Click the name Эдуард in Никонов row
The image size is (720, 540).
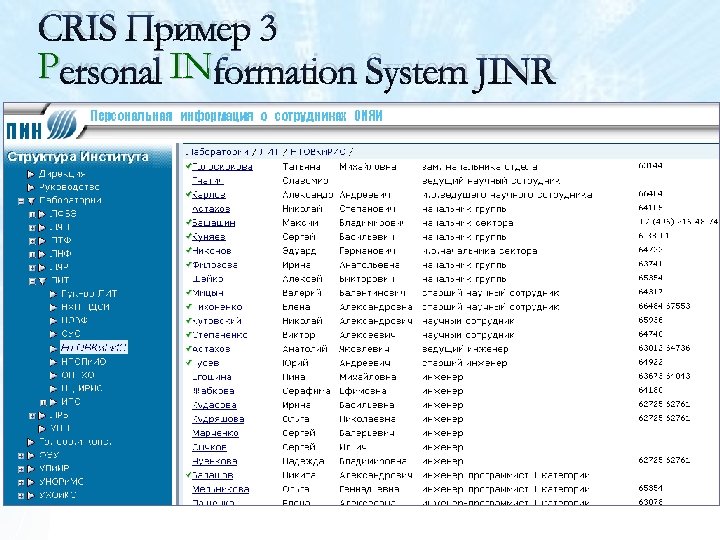[299, 251]
